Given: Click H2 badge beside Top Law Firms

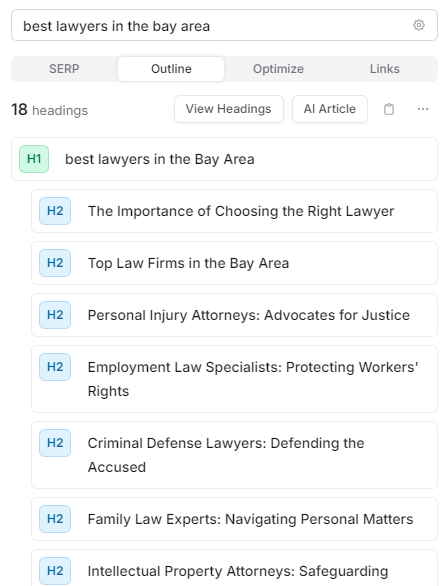Looking at the screenshot, I should pyautogui.click(x=55, y=263).
